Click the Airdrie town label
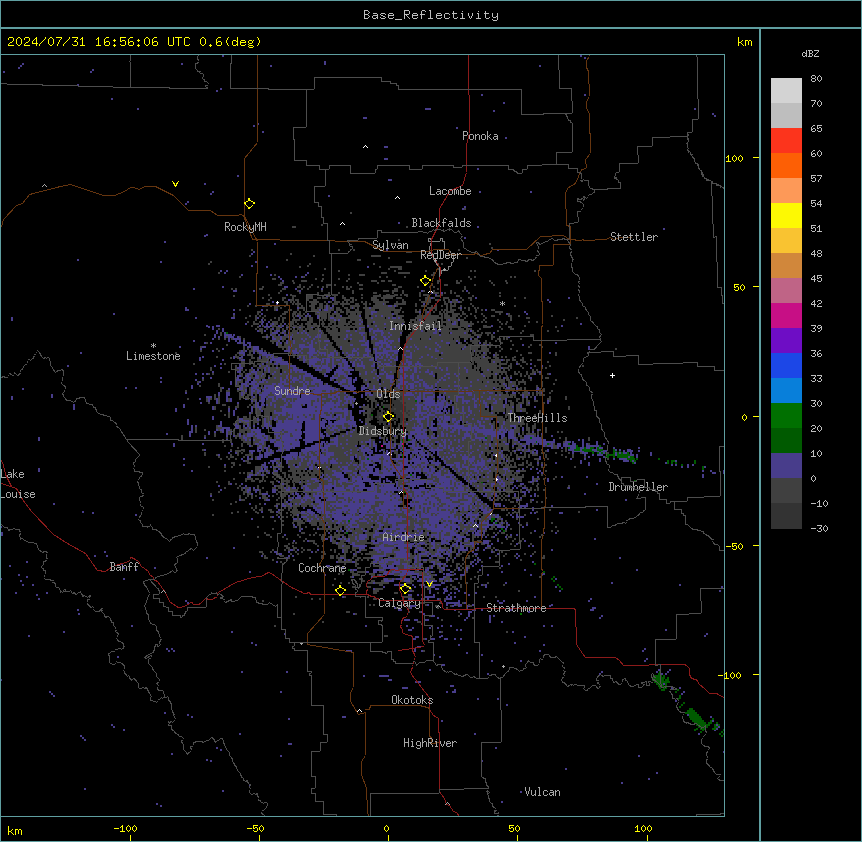Viewport: 862px width, 842px height. 404,537
